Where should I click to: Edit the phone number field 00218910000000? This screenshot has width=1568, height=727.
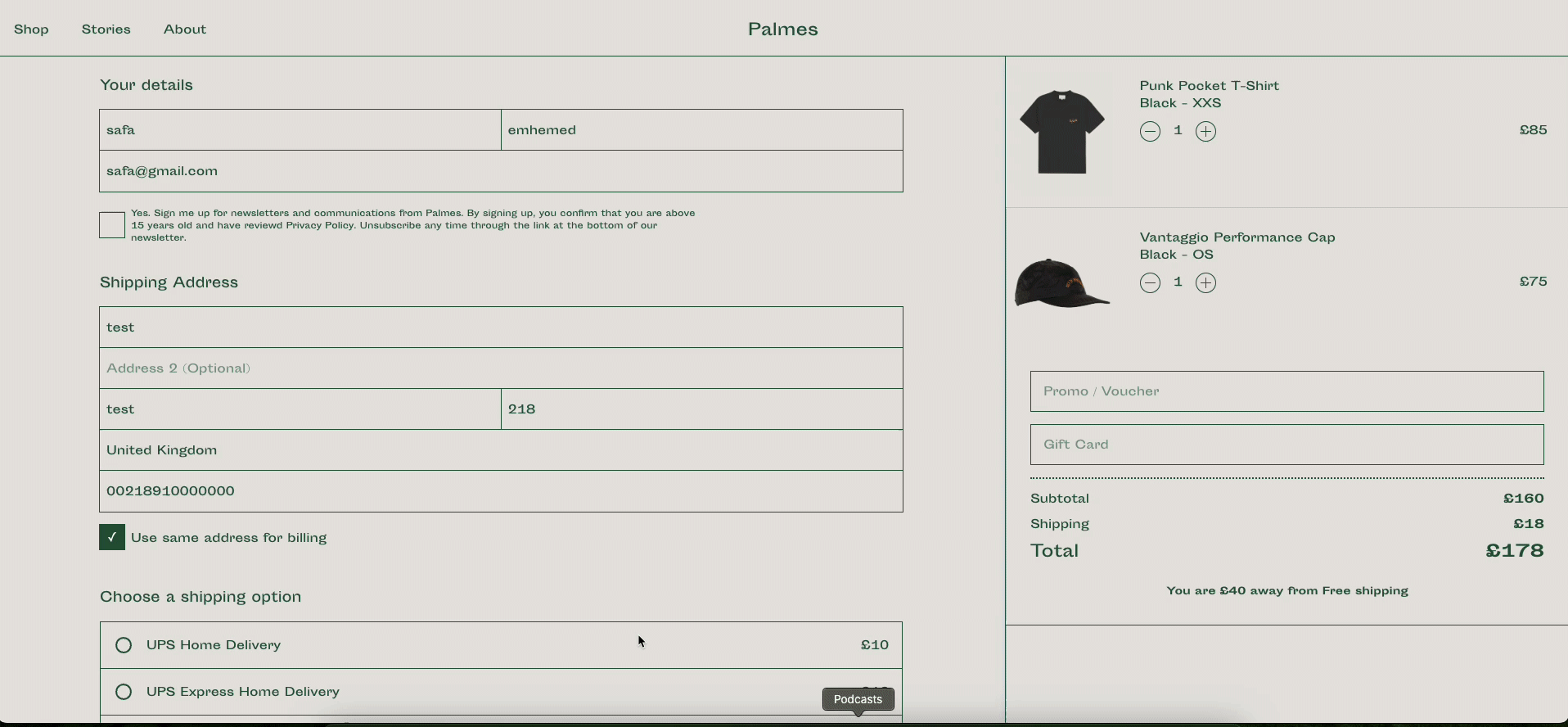point(501,491)
